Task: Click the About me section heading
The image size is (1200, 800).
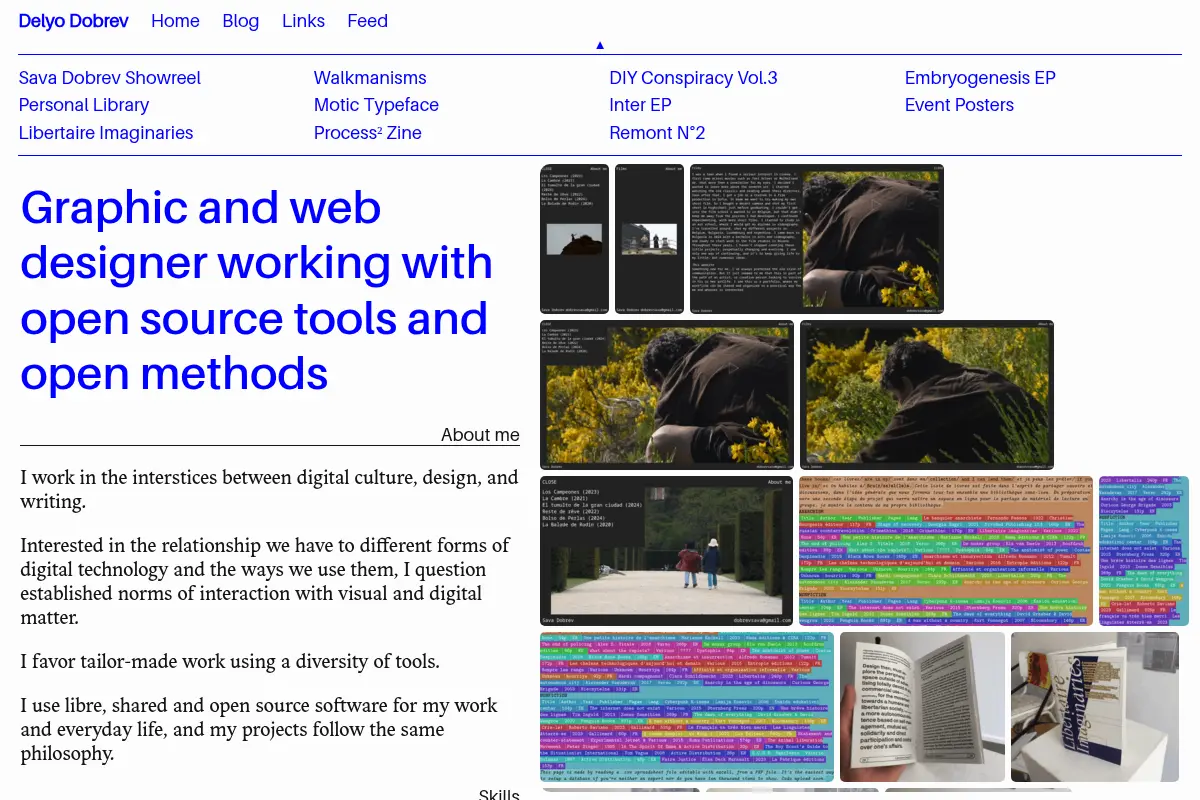Action: tap(480, 435)
